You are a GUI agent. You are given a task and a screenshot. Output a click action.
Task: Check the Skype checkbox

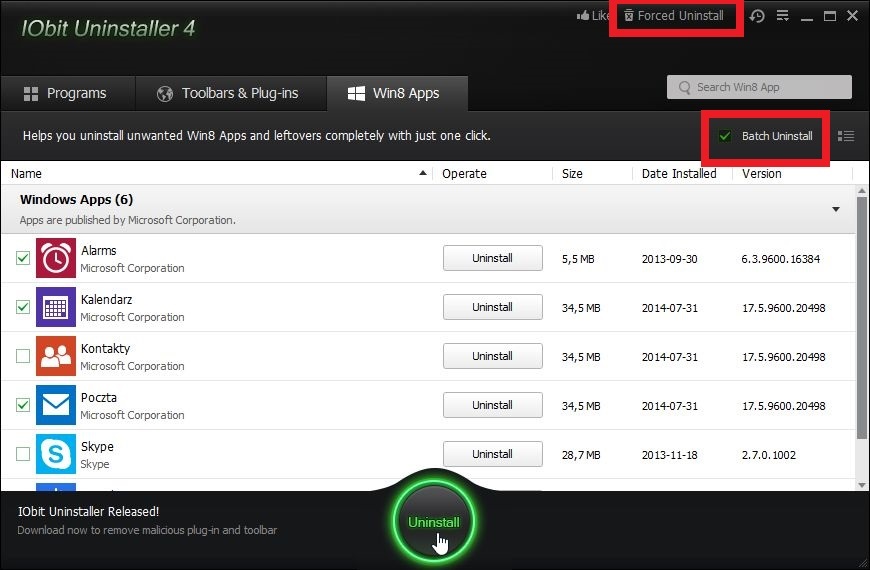(x=23, y=454)
